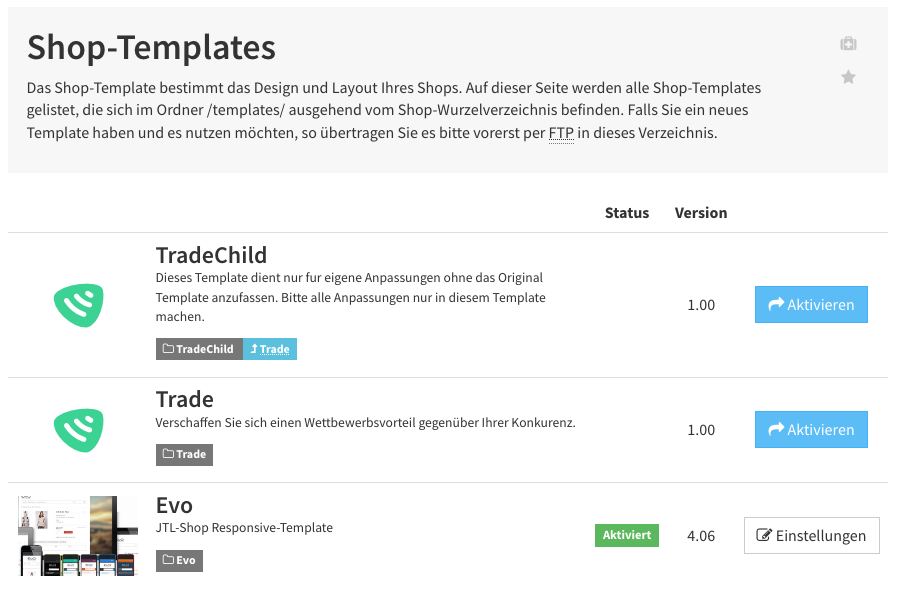Open Einstellungen for Evo template

tap(811, 536)
